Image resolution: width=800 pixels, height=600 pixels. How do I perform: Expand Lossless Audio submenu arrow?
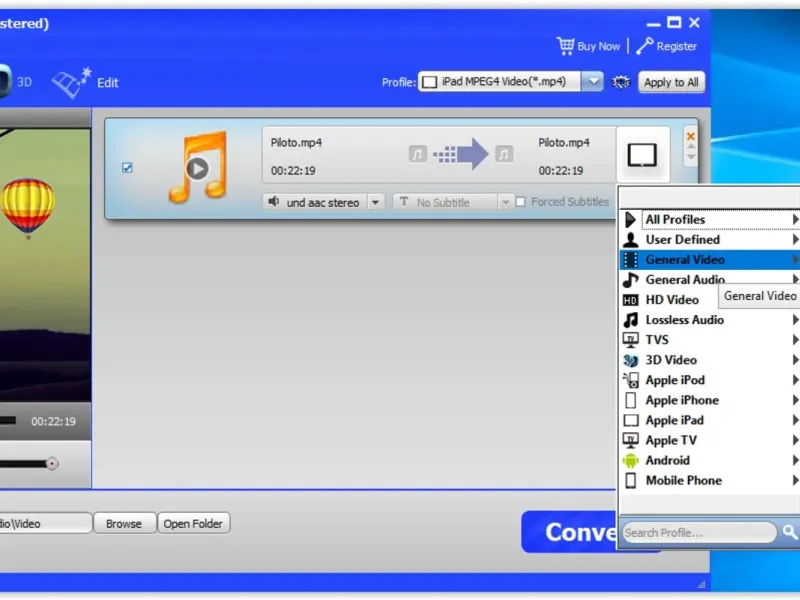point(795,320)
